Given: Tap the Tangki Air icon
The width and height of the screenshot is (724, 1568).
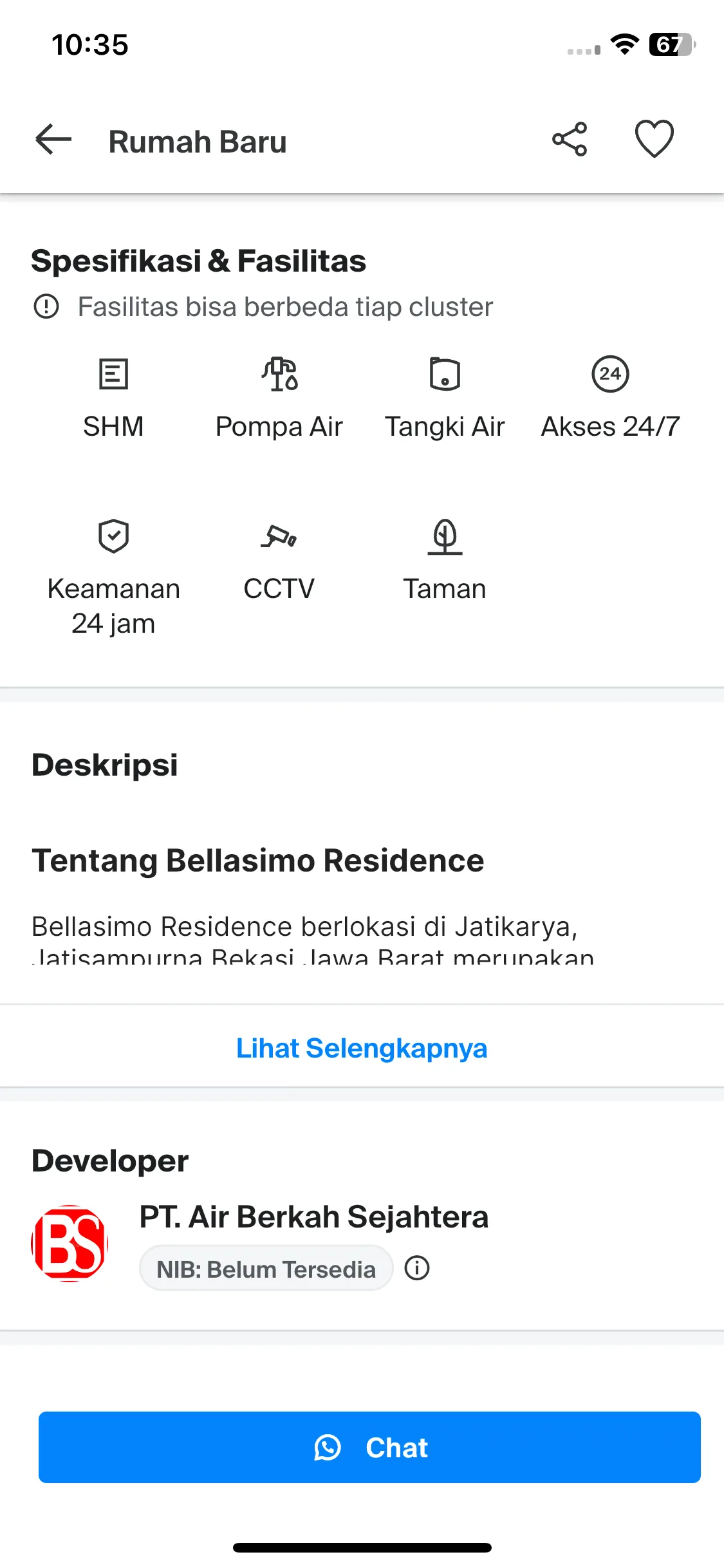Looking at the screenshot, I should pyautogui.click(x=445, y=374).
